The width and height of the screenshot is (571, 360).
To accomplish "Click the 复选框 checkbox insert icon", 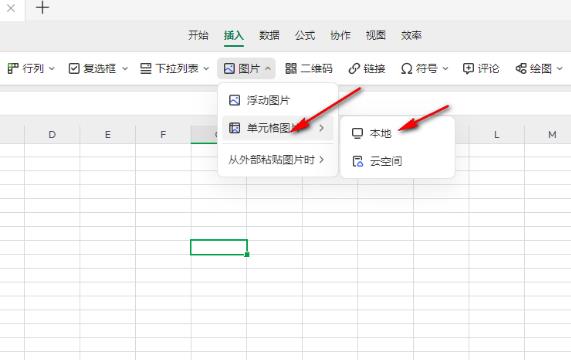I will click(74, 68).
